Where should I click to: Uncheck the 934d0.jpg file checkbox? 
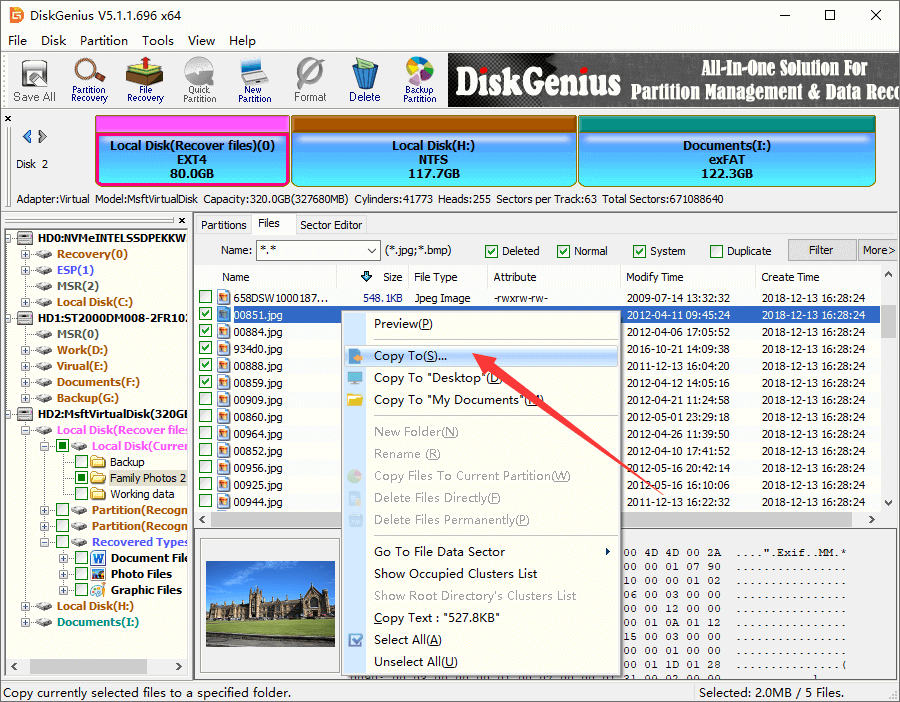(205, 348)
